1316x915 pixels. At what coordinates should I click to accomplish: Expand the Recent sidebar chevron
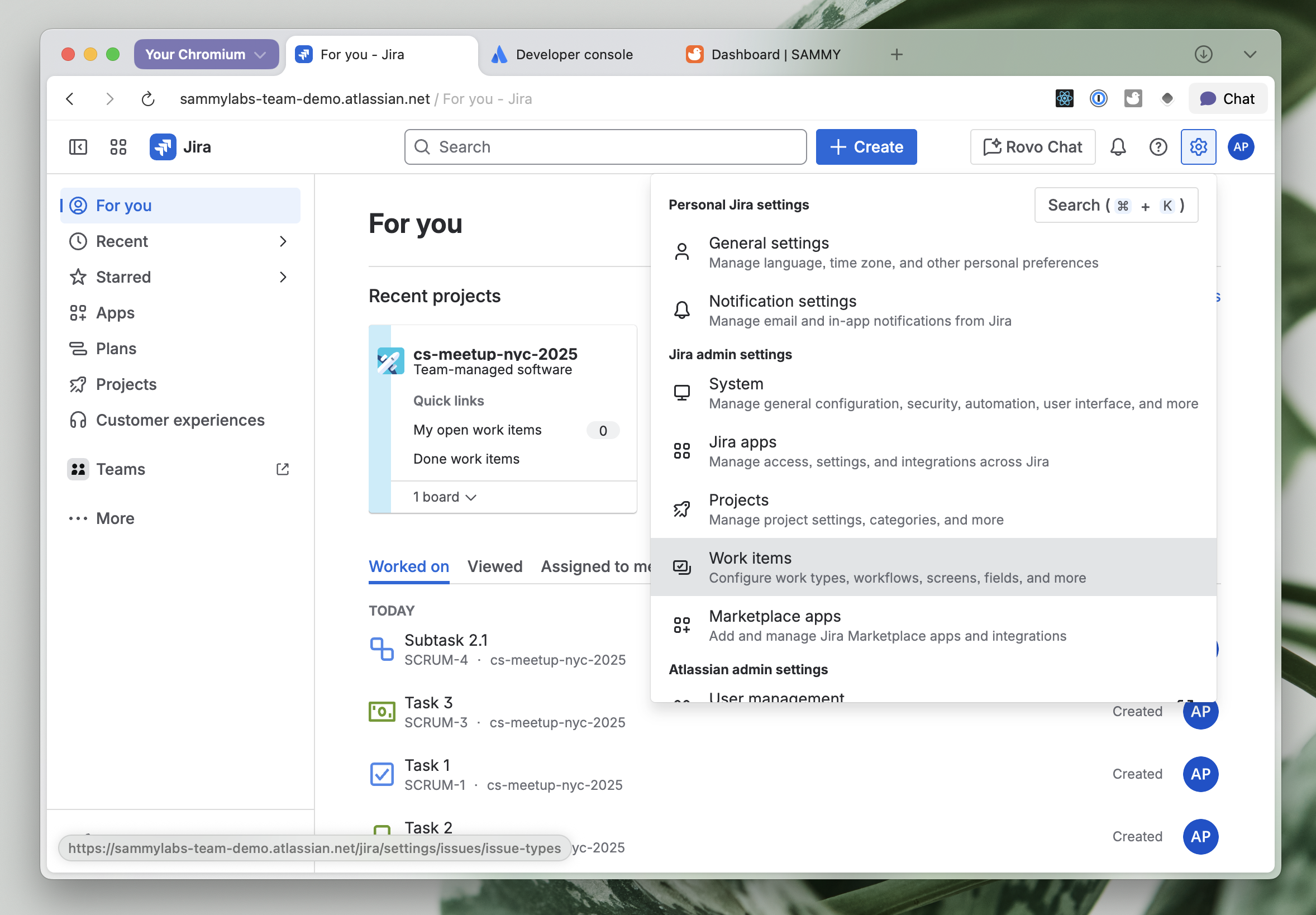click(x=283, y=241)
